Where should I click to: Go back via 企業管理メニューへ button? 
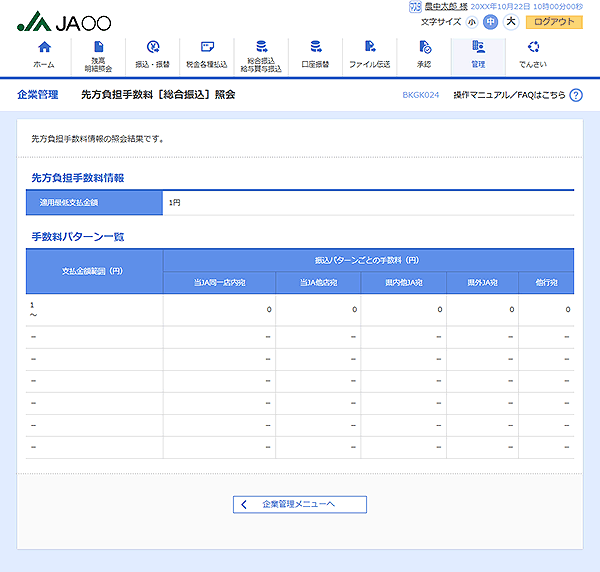[x=300, y=504]
